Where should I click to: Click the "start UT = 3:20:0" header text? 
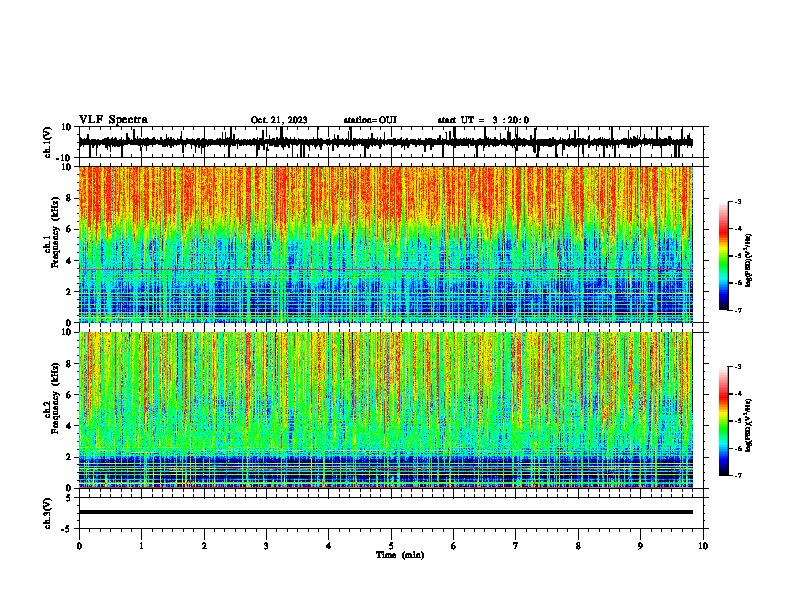[x=483, y=120]
